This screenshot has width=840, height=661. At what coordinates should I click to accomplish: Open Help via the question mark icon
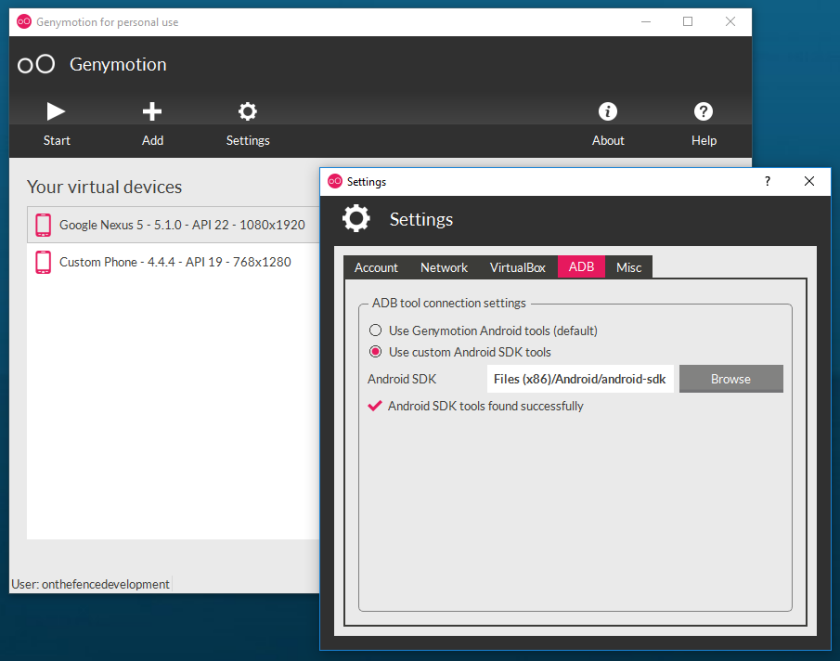[x=703, y=111]
